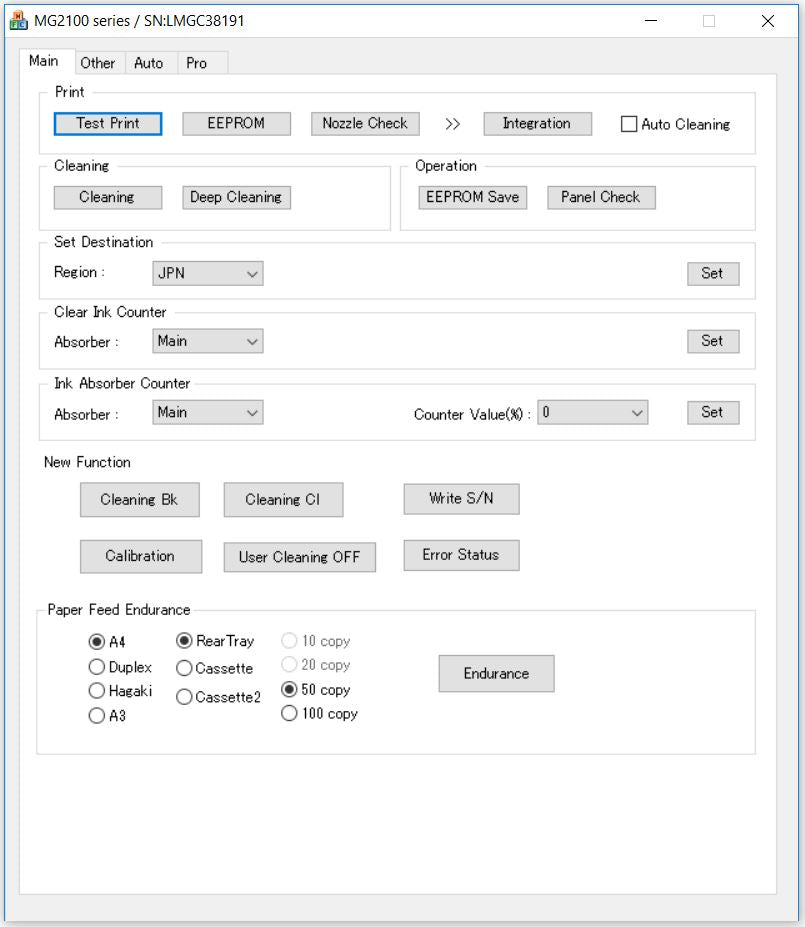Click the double-arrow beside Nozzle Check
The width and height of the screenshot is (805, 927).
453,124
